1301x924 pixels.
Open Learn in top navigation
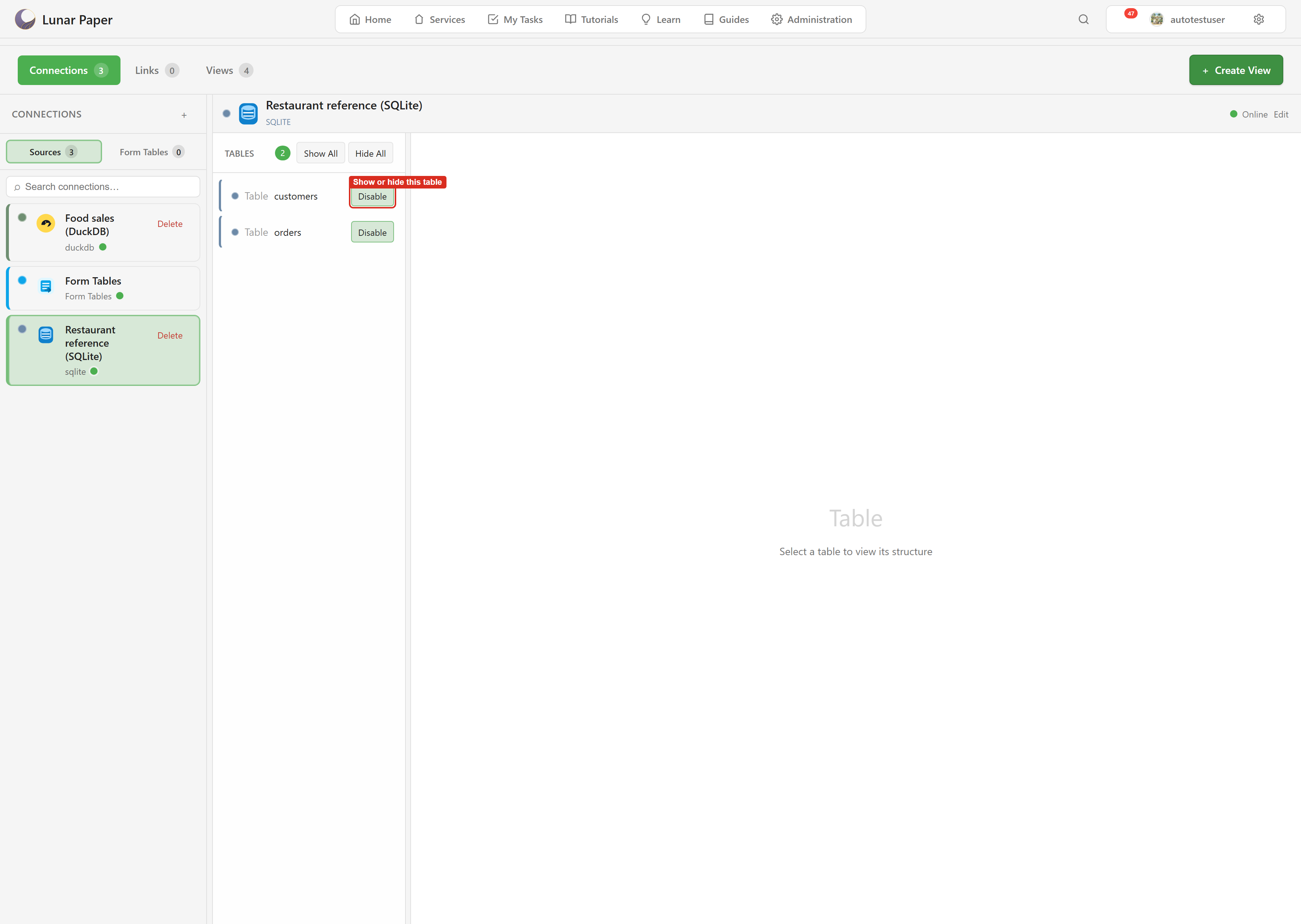click(660, 19)
